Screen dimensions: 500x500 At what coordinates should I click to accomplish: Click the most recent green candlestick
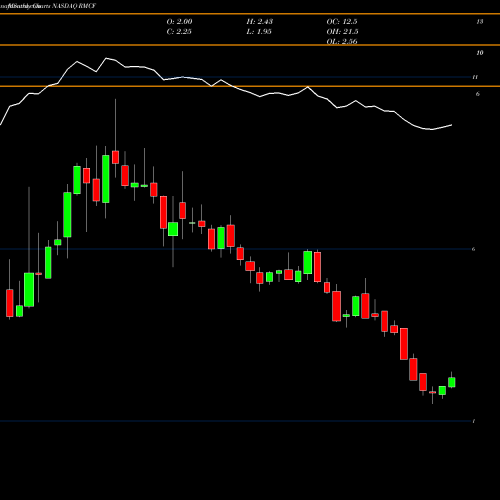[452, 382]
